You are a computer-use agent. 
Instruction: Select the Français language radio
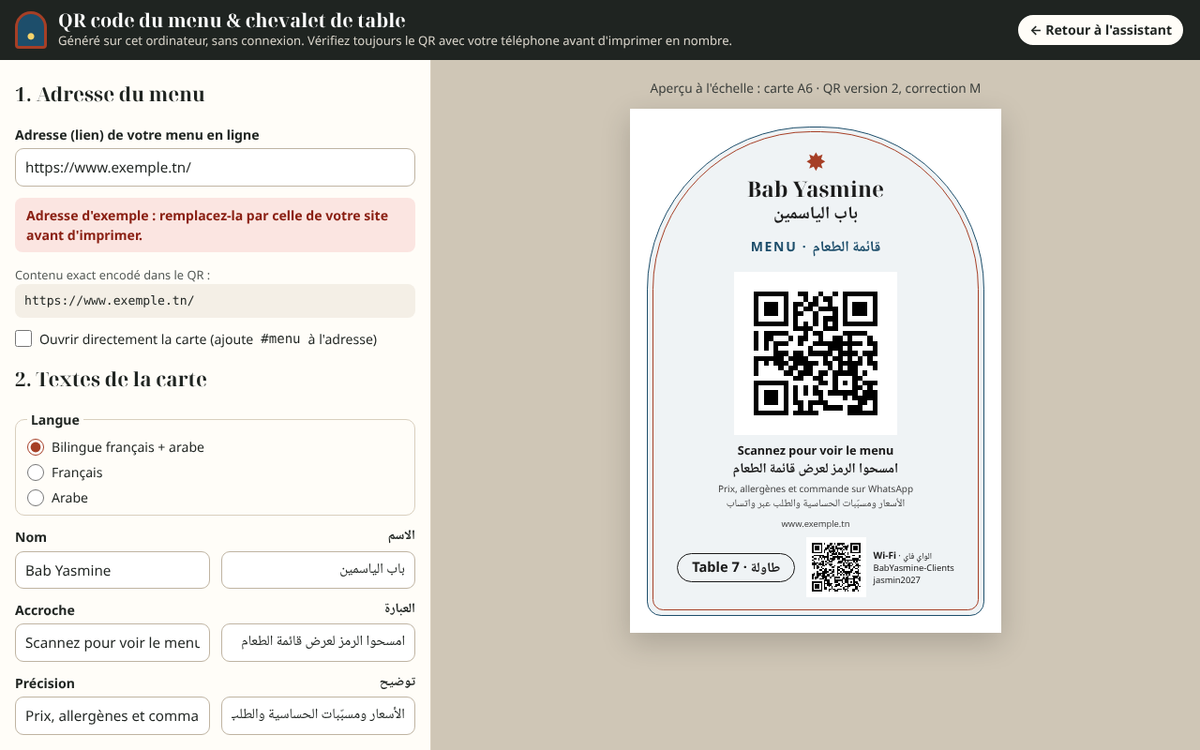[36, 472]
